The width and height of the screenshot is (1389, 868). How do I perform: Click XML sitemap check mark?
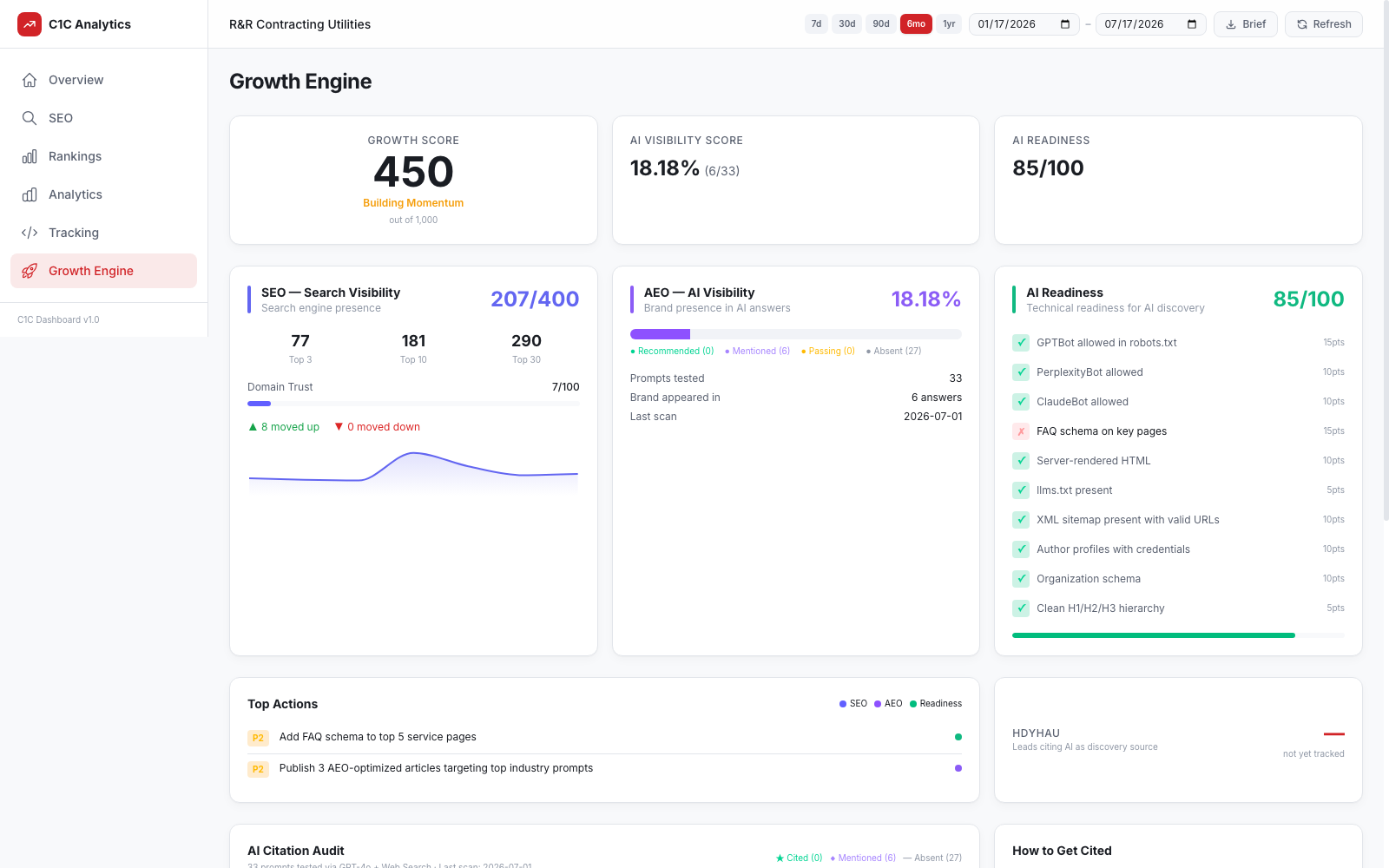(1021, 520)
